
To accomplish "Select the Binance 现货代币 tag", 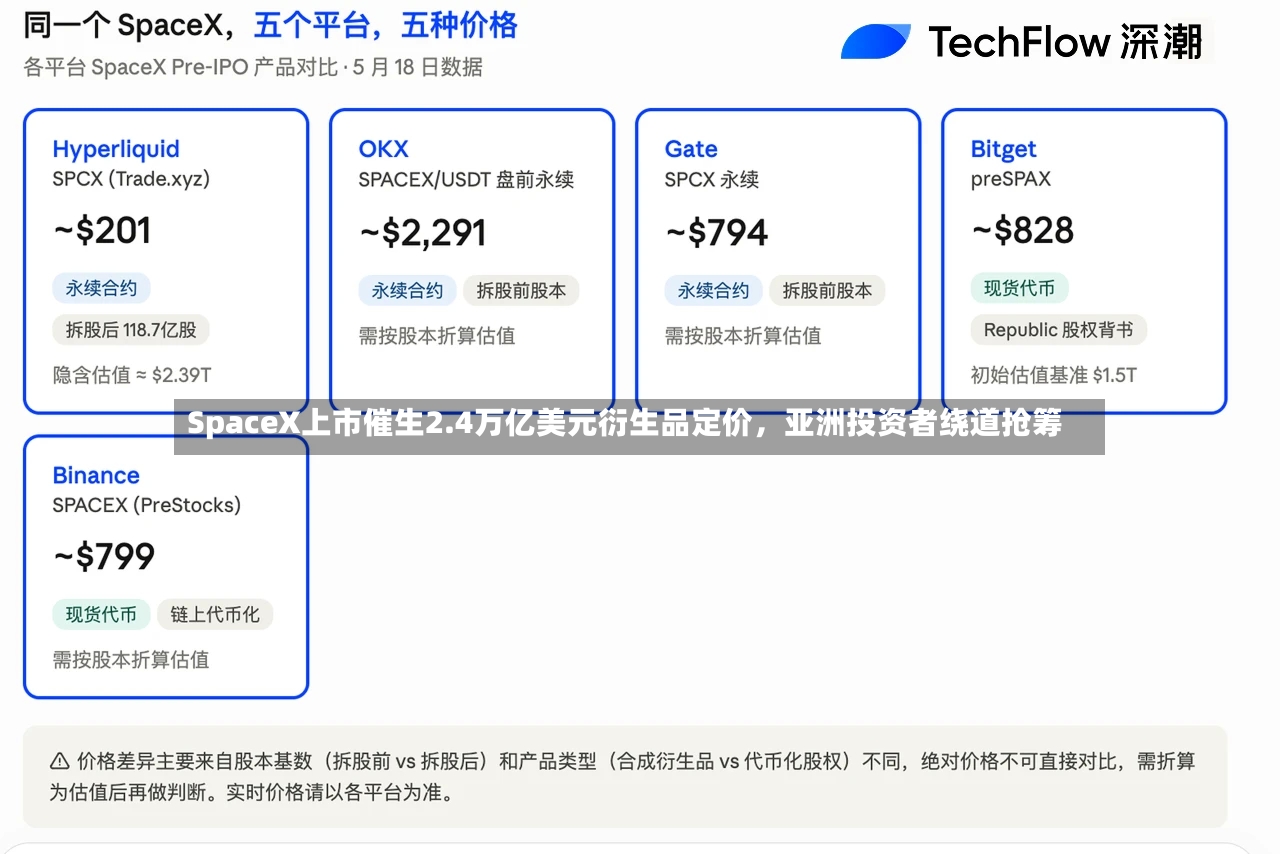I will [x=101, y=614].
